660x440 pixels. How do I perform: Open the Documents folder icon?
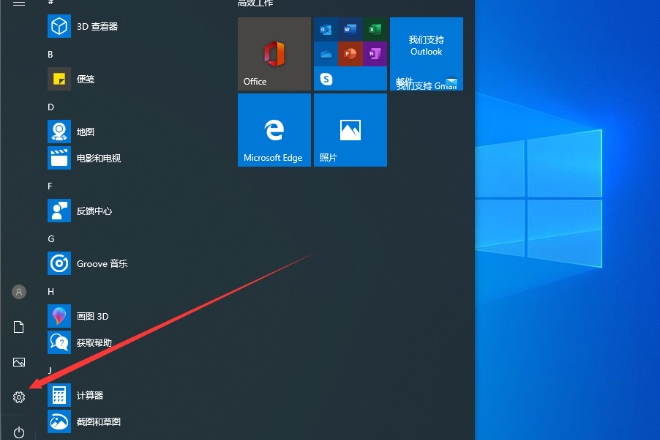pos(19,327)
